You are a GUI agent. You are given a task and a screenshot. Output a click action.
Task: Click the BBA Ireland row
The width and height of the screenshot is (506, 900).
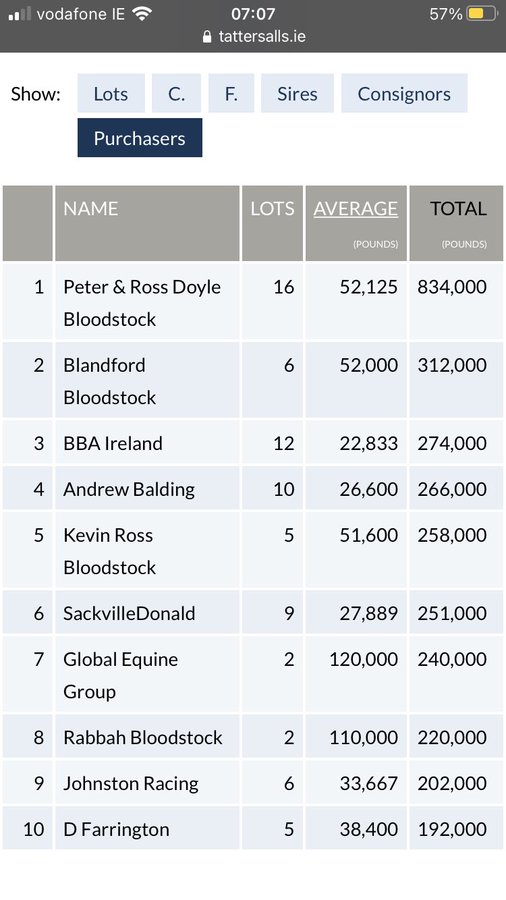[x=253, y=443]
